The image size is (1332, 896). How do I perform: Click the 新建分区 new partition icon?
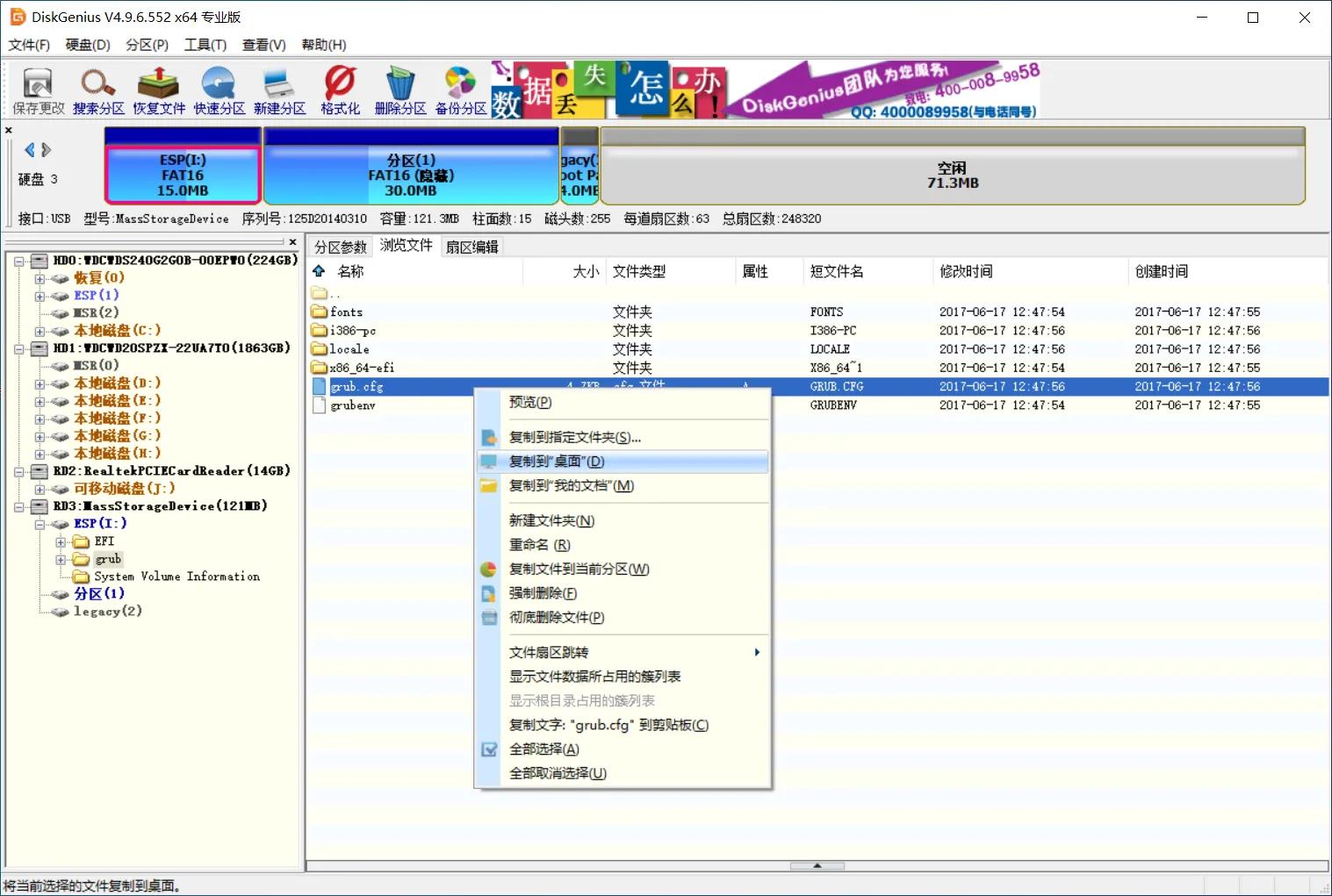pos(279,88)
